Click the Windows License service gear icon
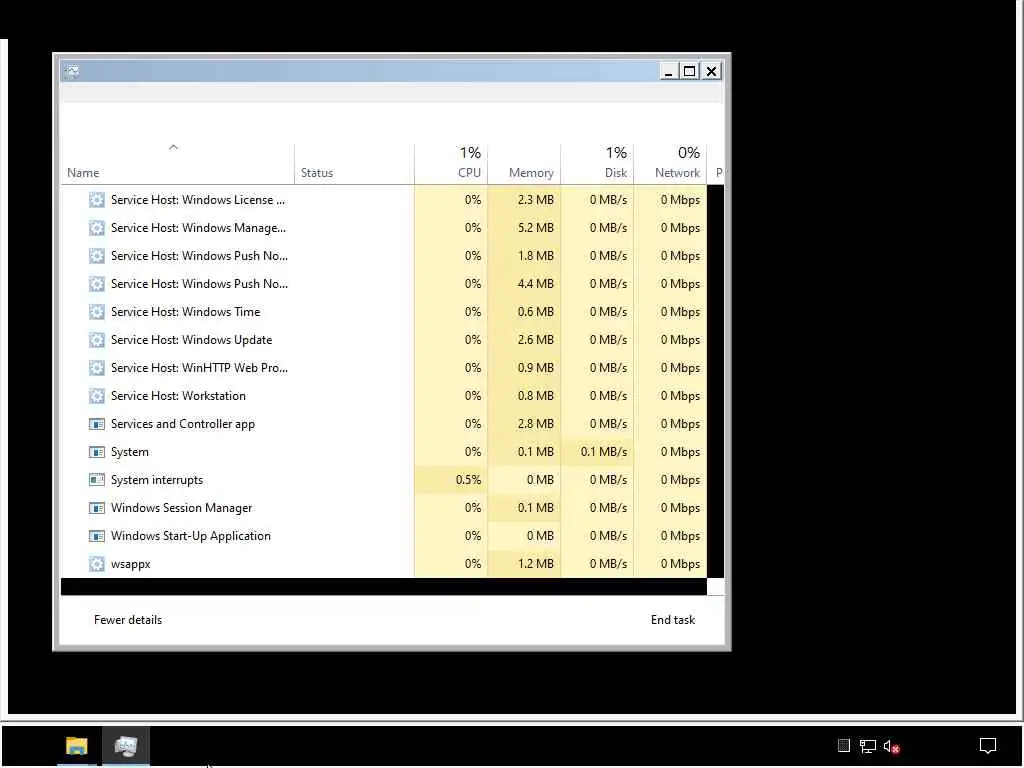The height and width of the screenshot is (768, 1024). pyautogui.click(x=97, y=200)
